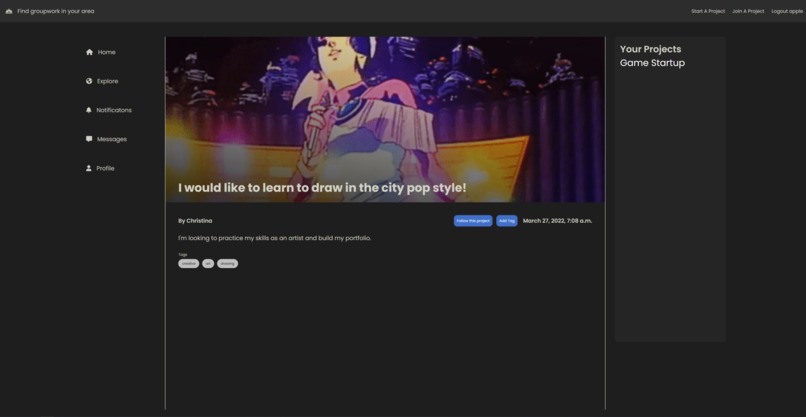Click the Explore globe icon
This screenshot has height=417, width=806.
point(89,81)
